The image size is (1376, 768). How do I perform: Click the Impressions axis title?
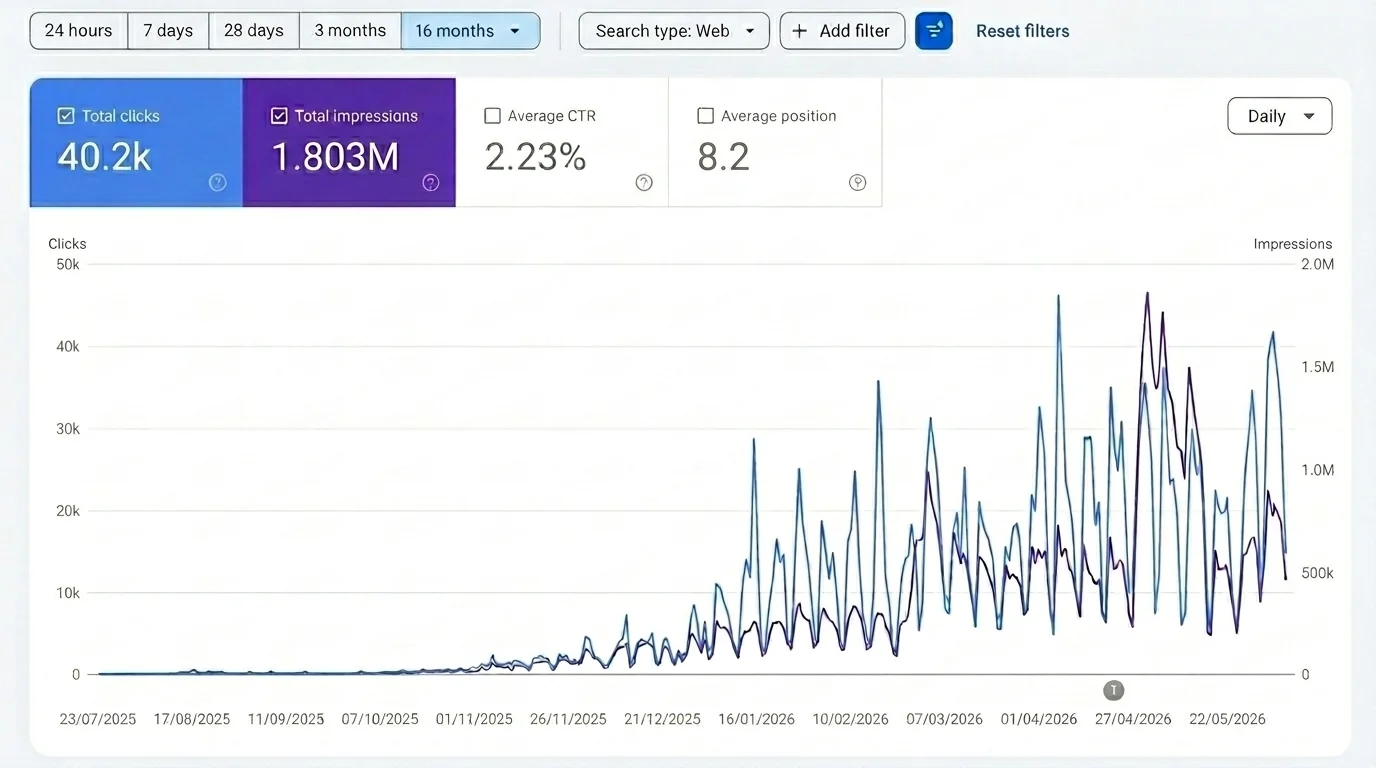point(1293,244)
